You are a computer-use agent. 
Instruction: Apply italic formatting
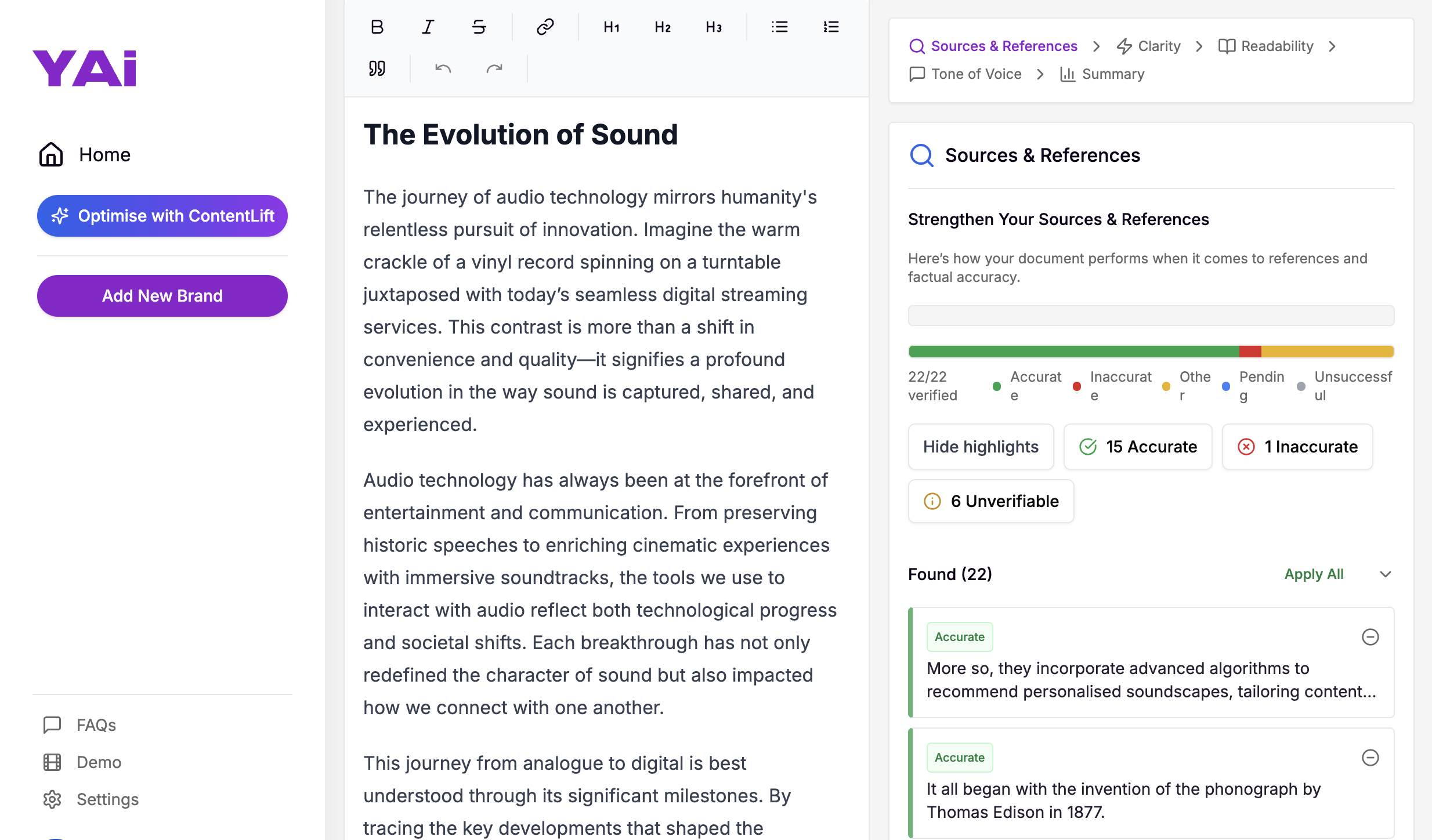click(428, 27)
